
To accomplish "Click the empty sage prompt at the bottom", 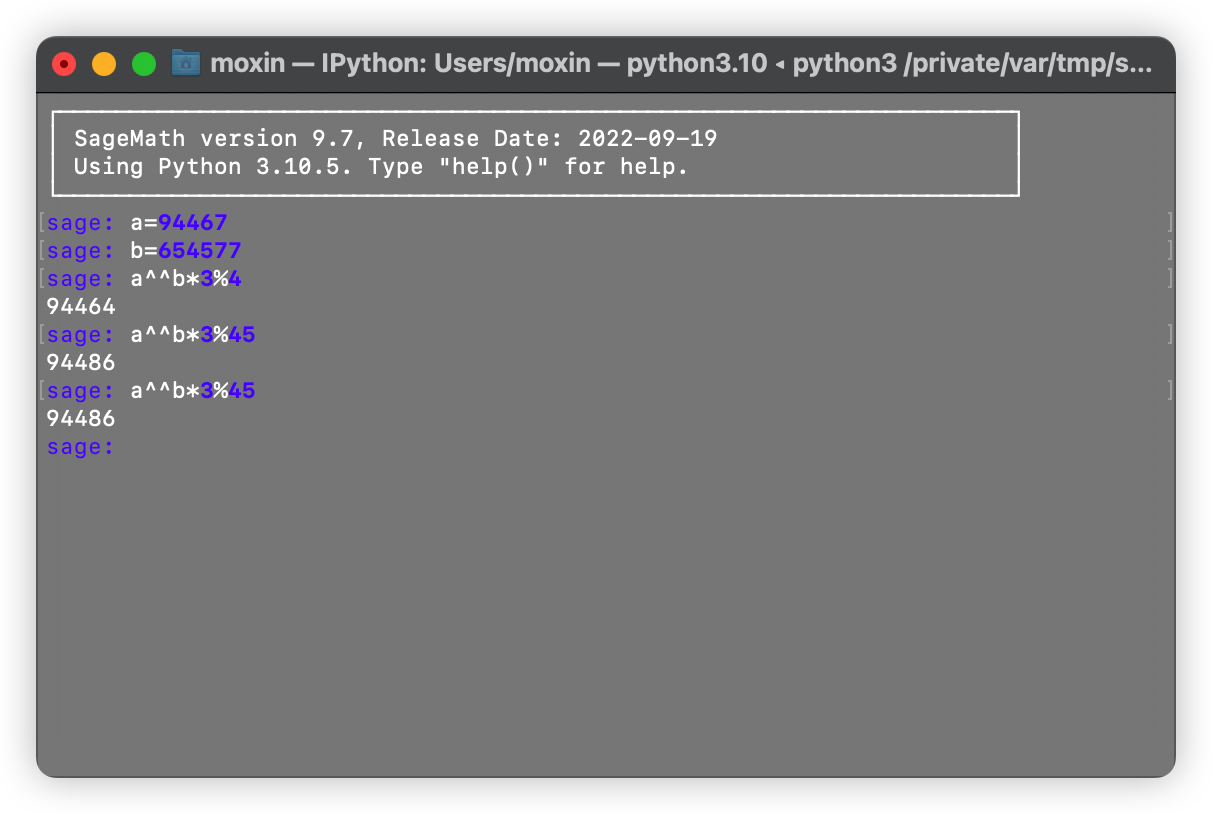I will pyautogui.click(x=78, y=446).
